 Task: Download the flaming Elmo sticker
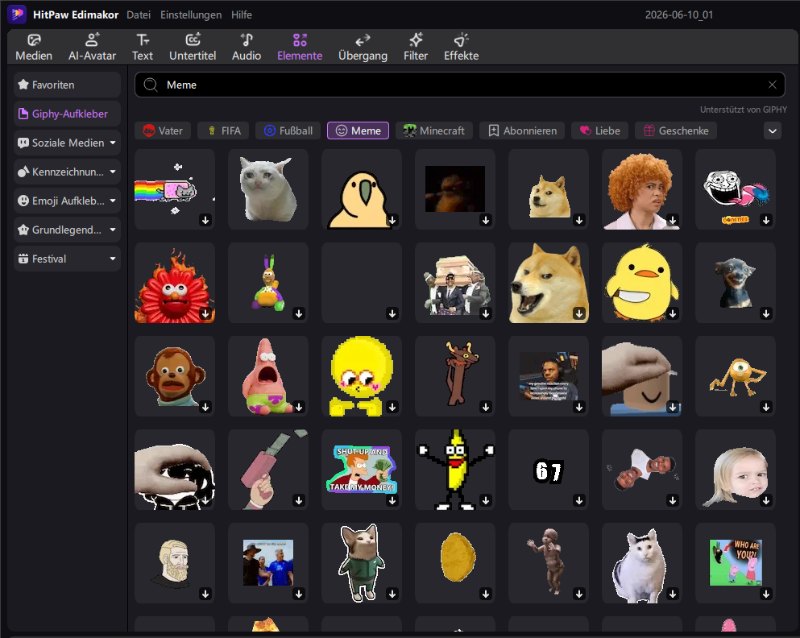click(x=206, y=313)
